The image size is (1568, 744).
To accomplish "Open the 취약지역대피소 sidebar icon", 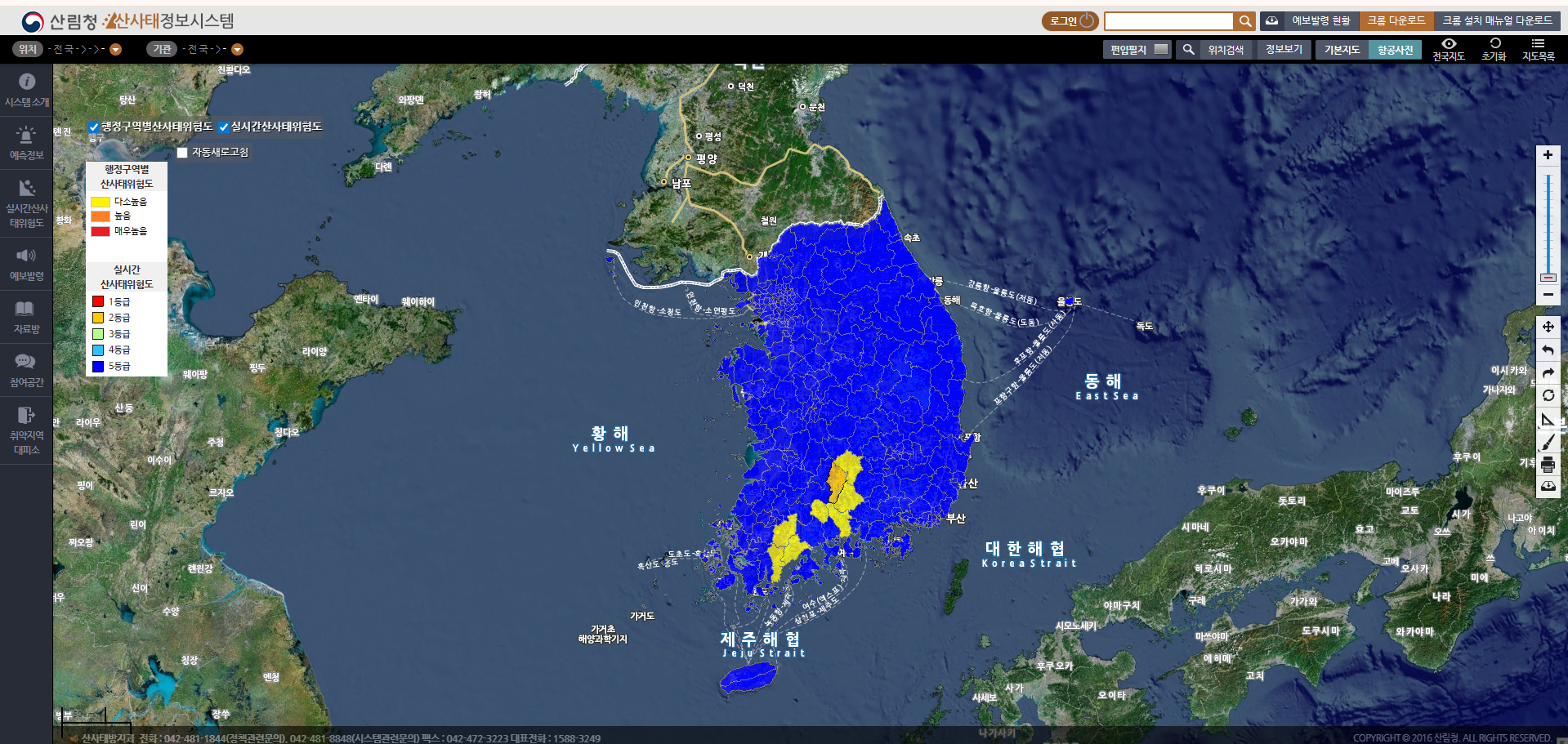I will 26,415.
